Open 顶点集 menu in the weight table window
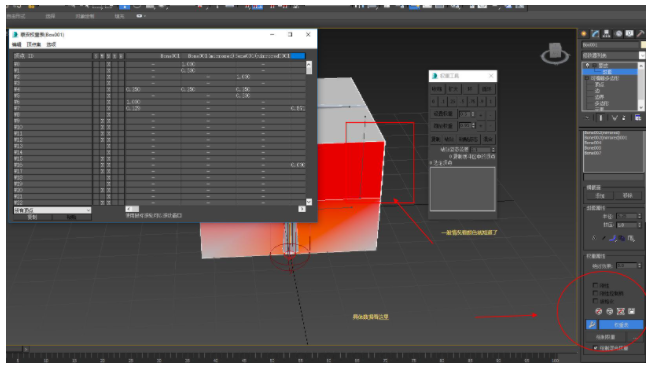654x367 pixels. (x=34, y=45)
